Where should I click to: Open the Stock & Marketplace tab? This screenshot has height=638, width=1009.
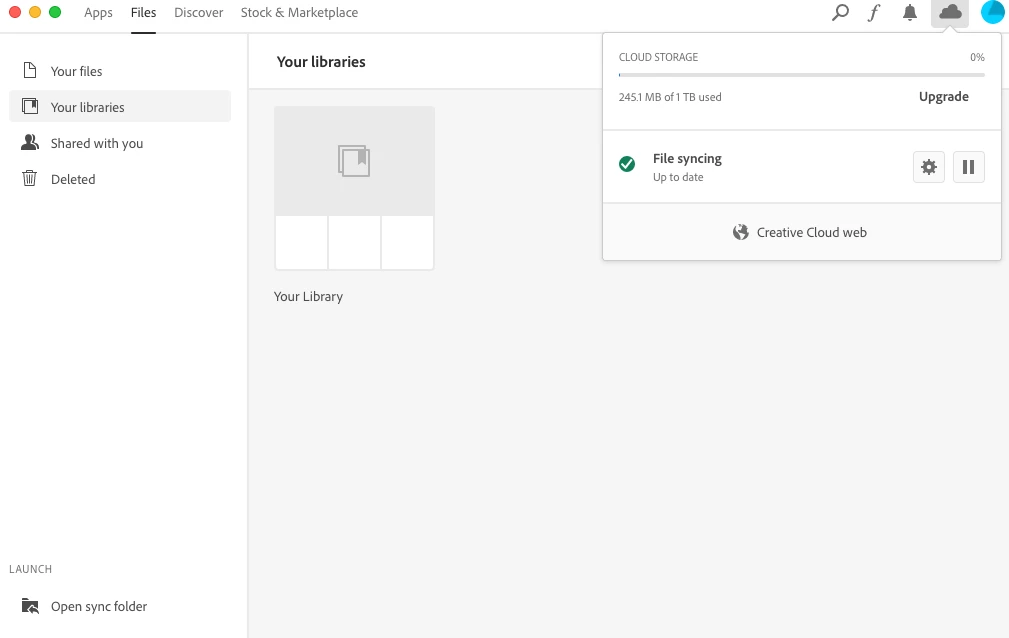coord(299,13)
